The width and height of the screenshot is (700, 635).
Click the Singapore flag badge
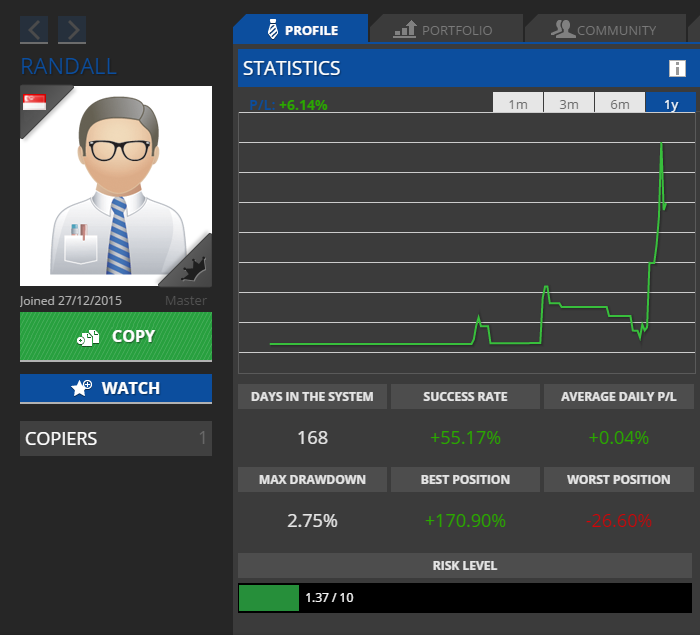coord(35,102)
